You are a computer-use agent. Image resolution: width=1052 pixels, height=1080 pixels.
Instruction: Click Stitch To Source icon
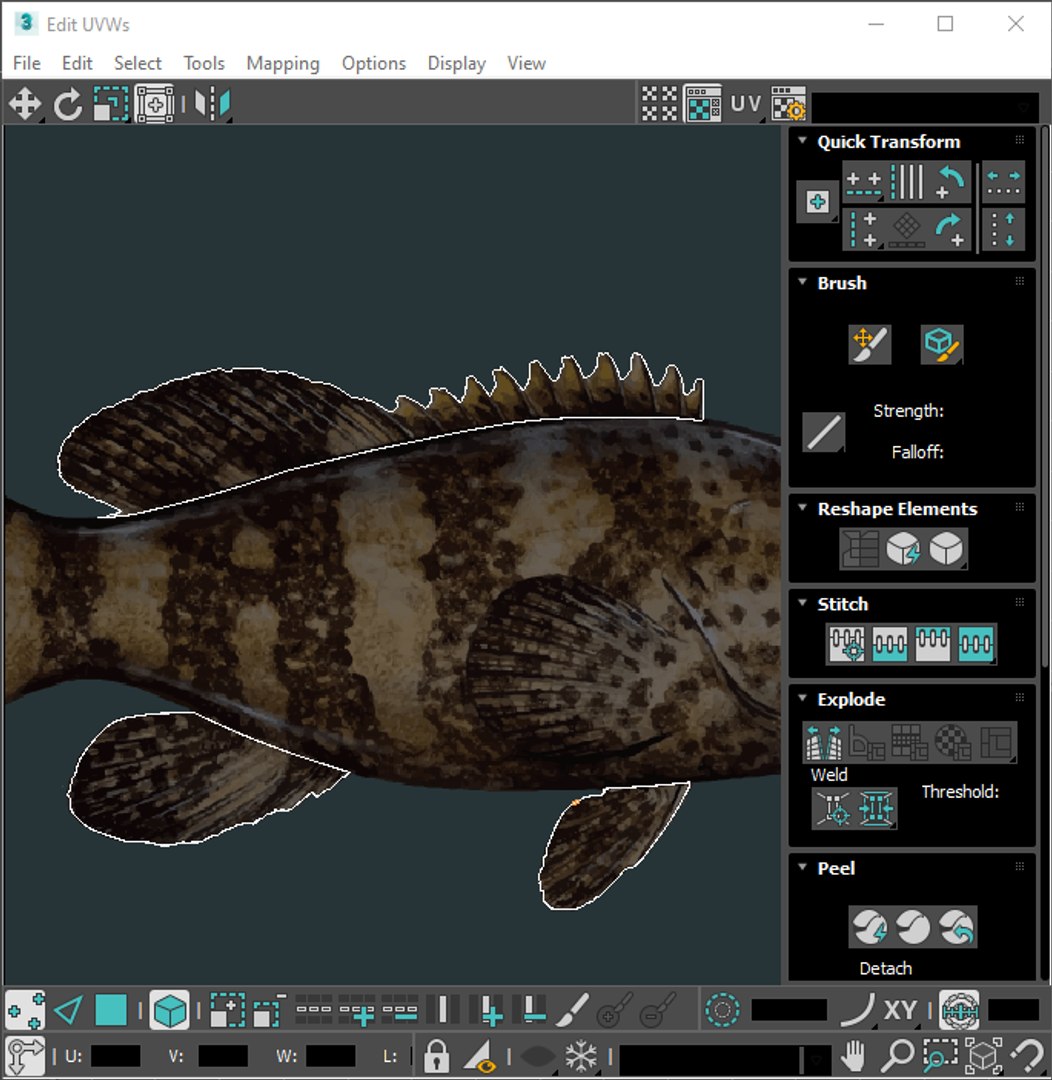coord(932,645)
